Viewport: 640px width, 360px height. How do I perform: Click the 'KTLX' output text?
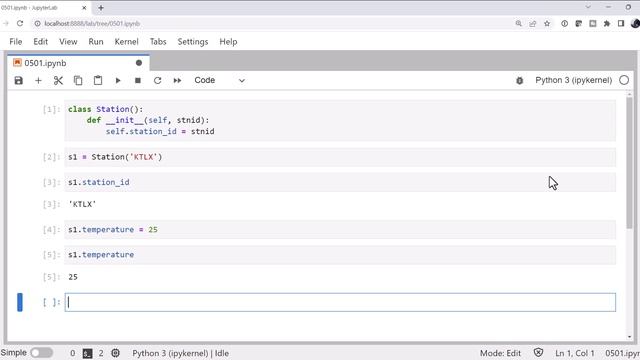click(x=82, y=204)
